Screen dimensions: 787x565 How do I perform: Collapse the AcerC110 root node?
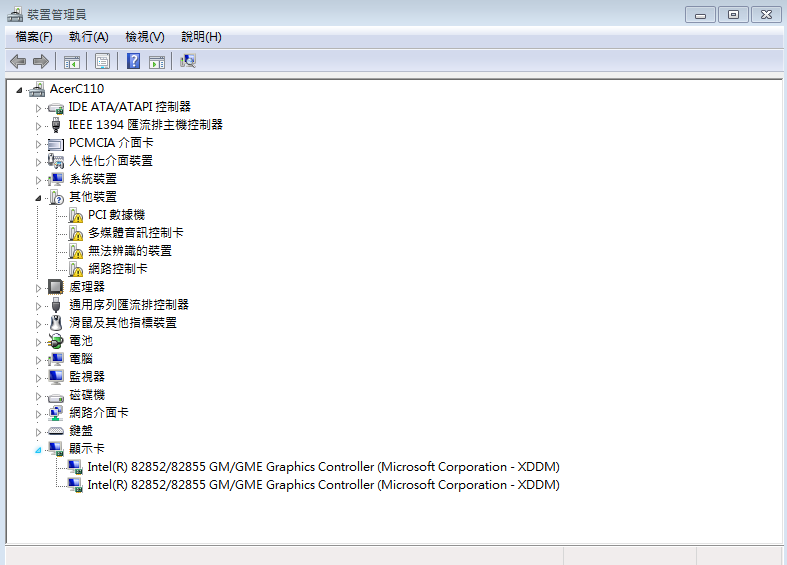(x=19, y=90)
